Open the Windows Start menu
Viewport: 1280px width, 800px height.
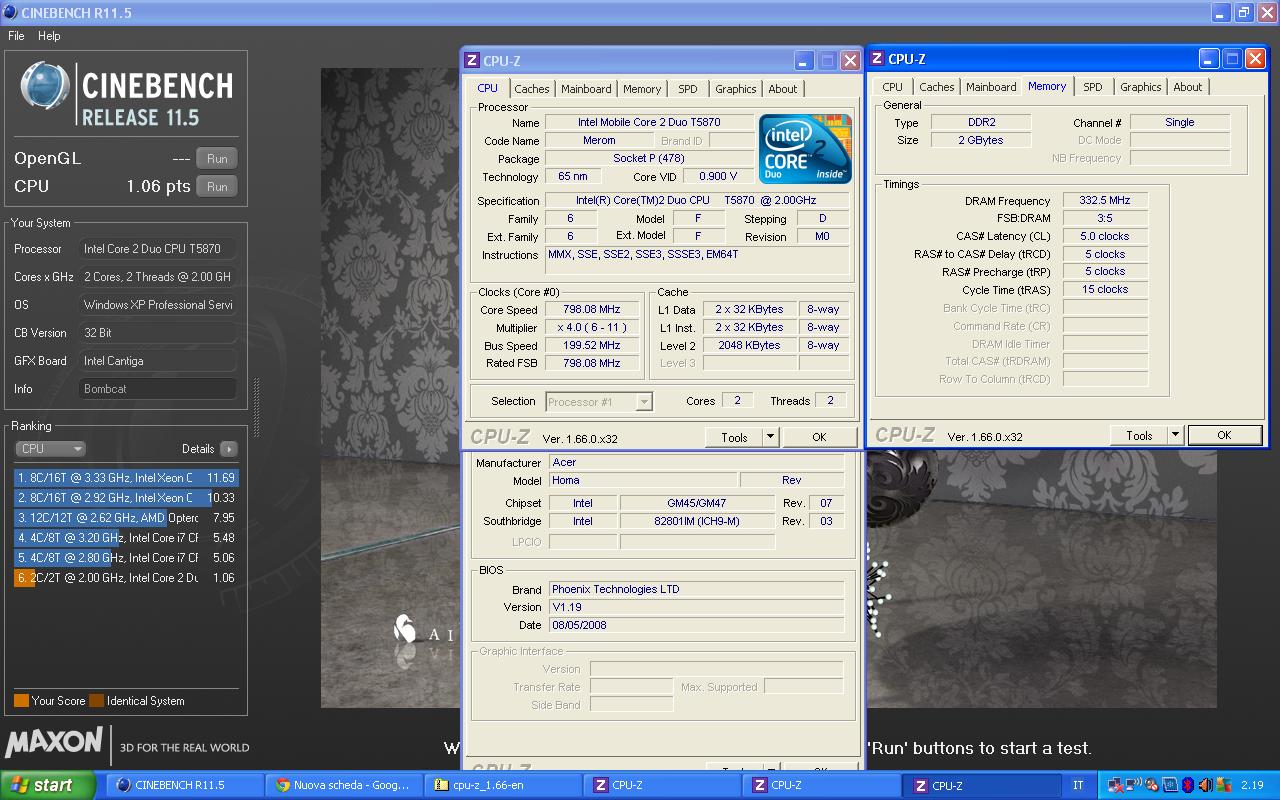pos(48,785)
